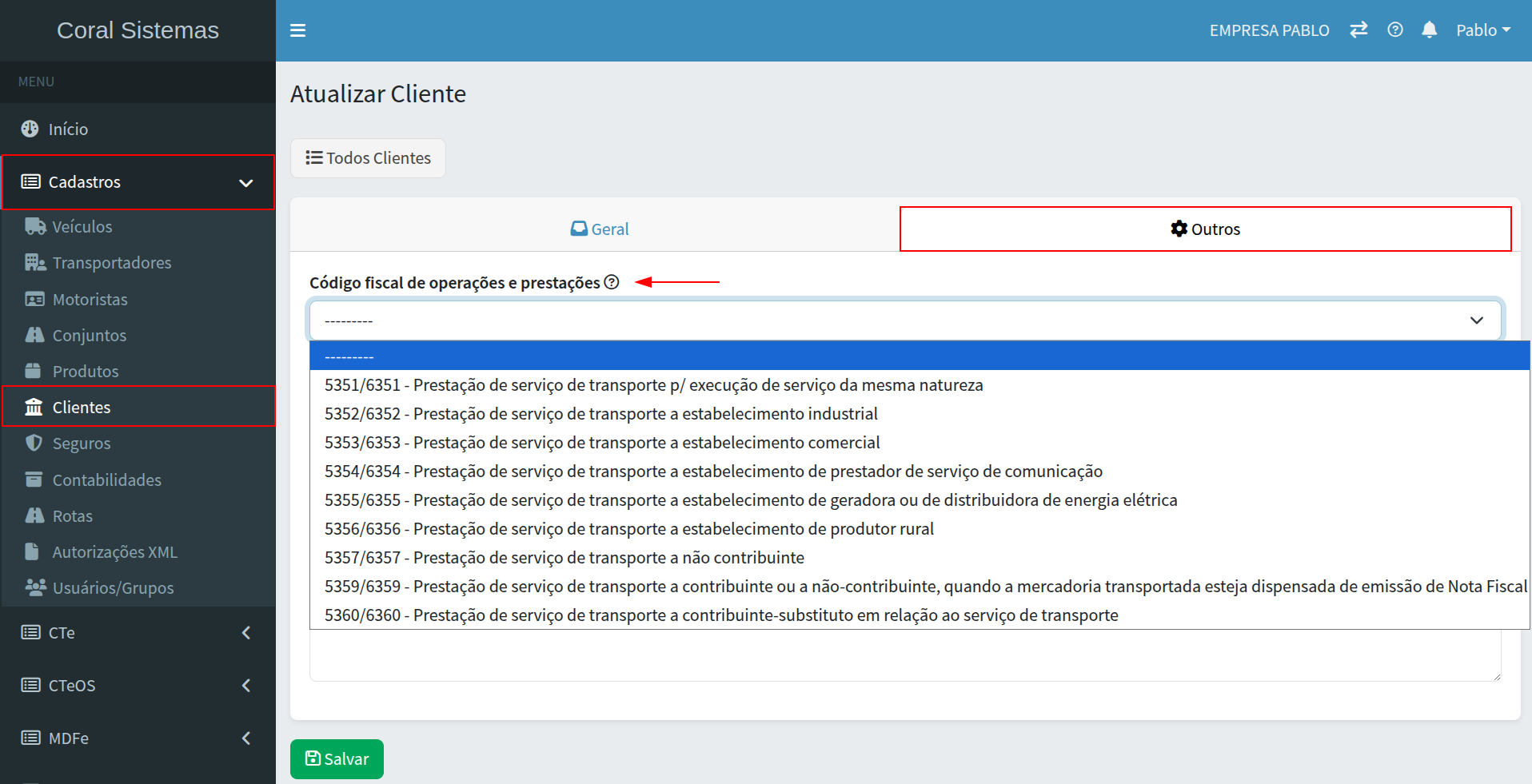Open Usuários/Grupos people icon

click(x=34, y=587)
